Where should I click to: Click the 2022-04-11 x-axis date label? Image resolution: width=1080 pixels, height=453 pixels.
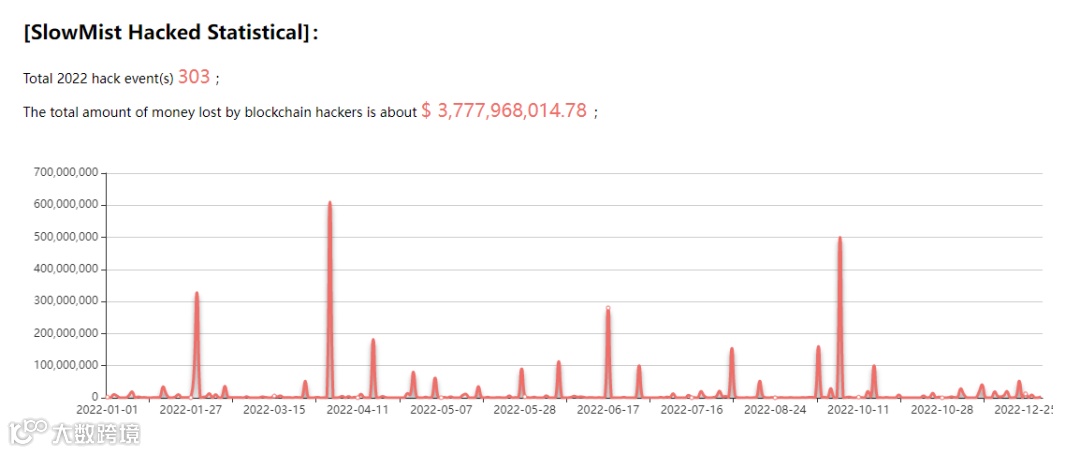point(357,410)
